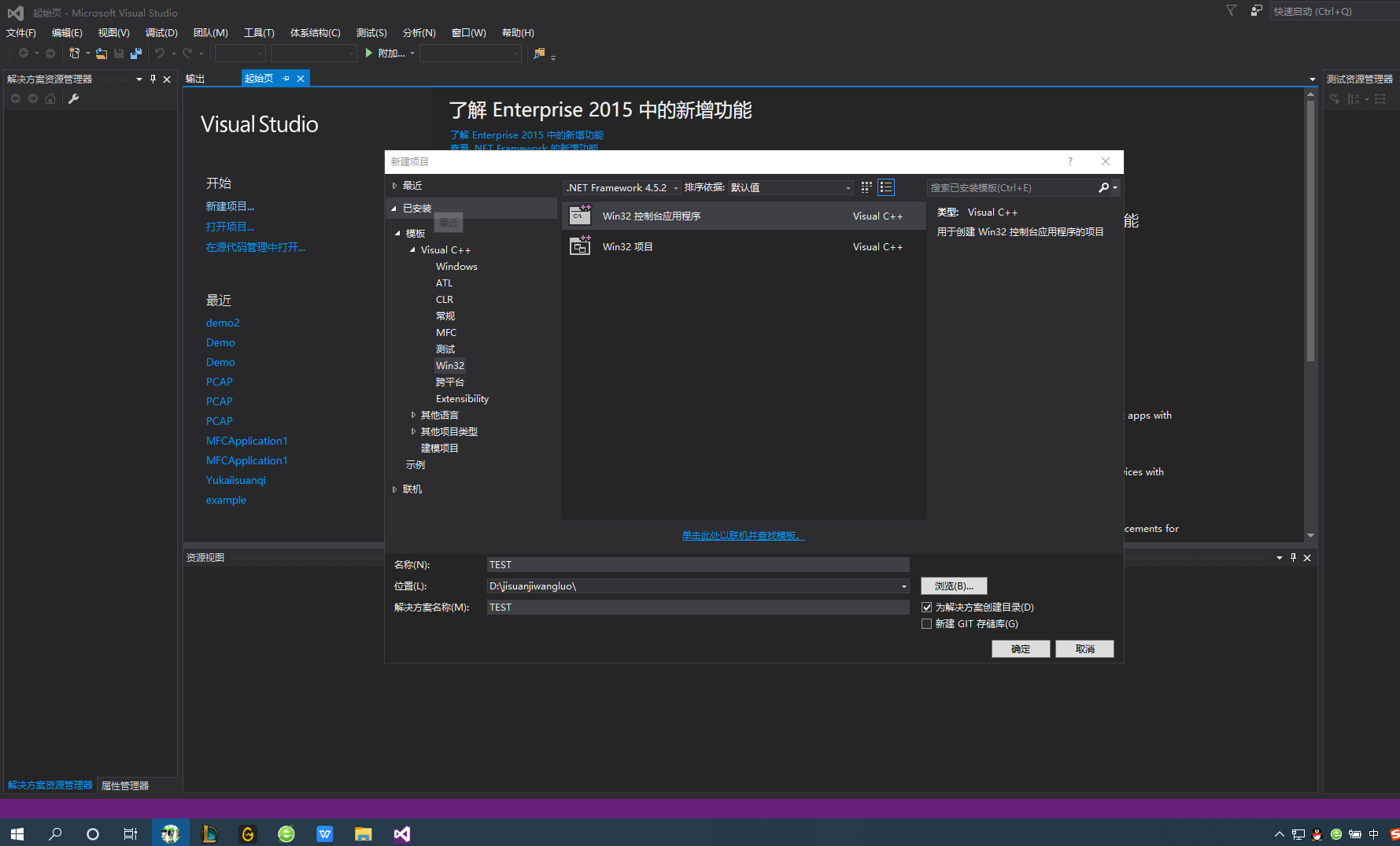Open File Explorer from the taskbar

click(x=363, y=833)
